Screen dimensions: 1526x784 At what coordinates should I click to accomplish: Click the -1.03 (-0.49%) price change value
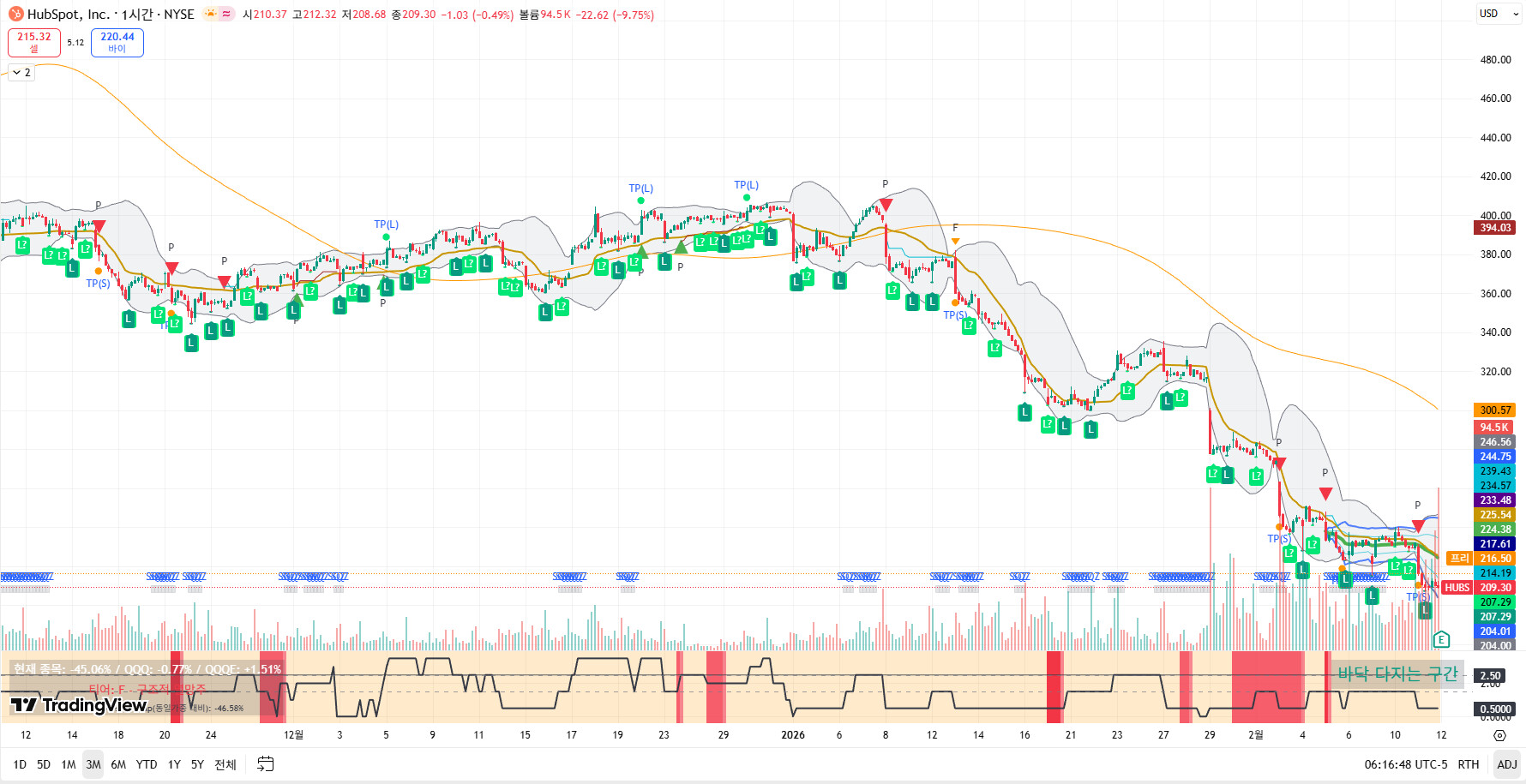[x=477, y=15]
